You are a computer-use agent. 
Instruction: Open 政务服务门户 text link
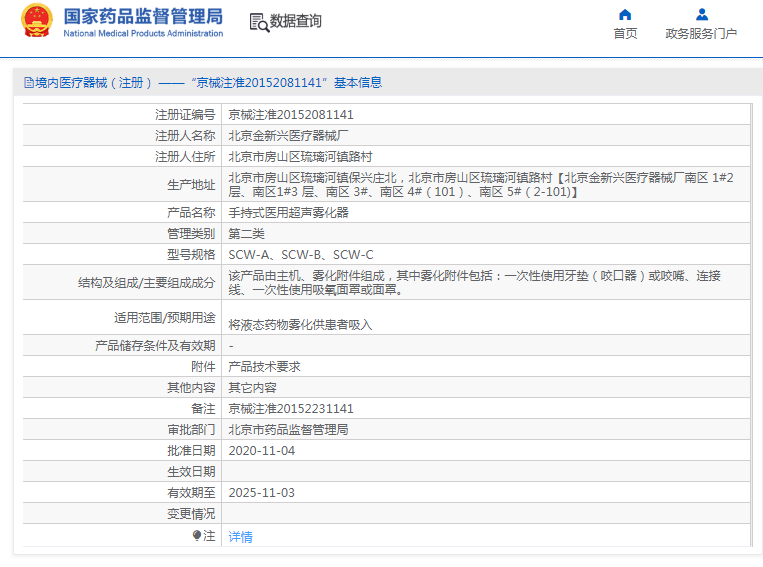pyautogui.click(x=701, y=33)
